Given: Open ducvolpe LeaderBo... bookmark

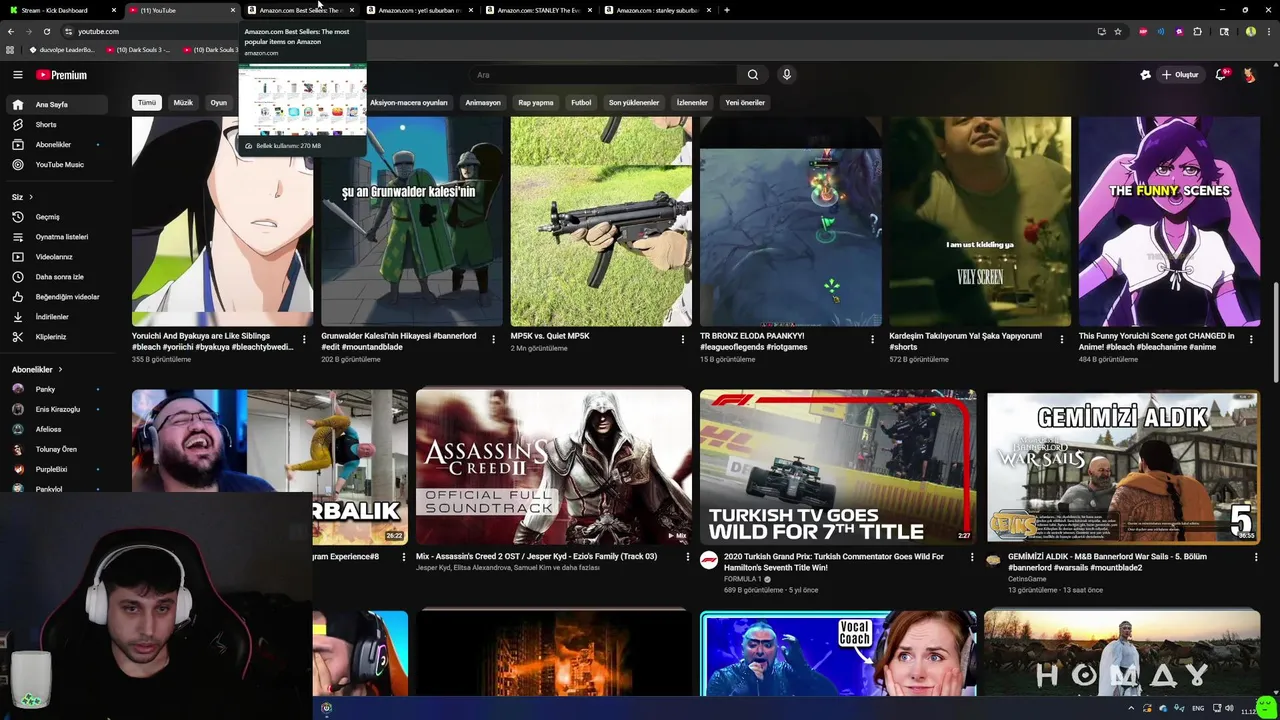Looking at the screenshot, I should pyautogui.click(x=62, y=49).
